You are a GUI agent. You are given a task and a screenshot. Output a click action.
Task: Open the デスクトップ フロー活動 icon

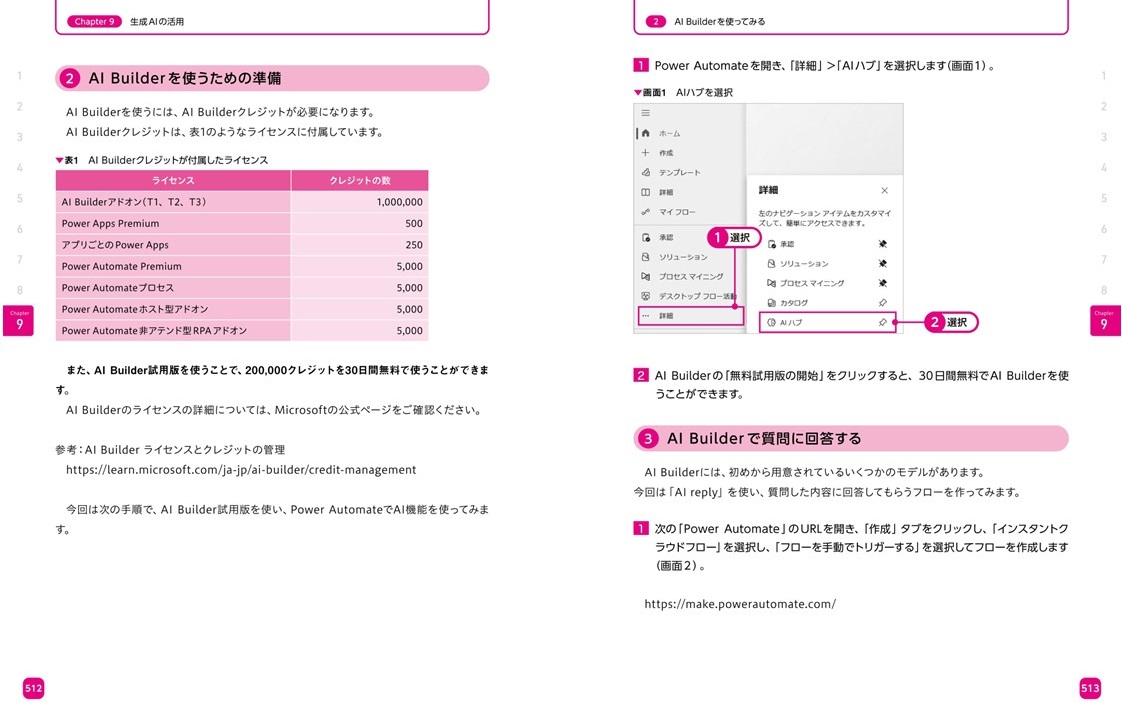[645, 295]
